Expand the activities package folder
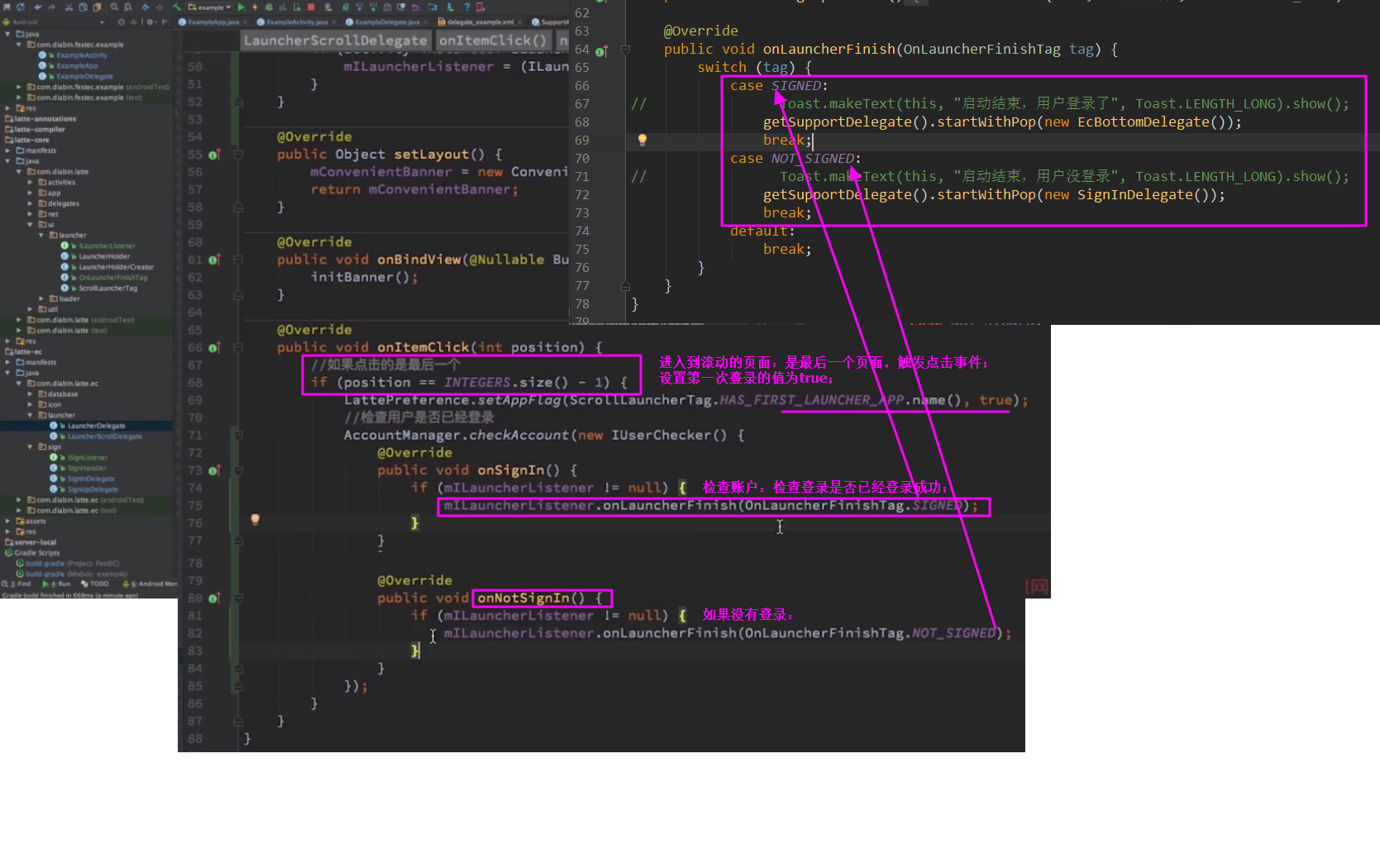Image resolution: width=1380 pixels, height=868 pixels. [31, 183]
